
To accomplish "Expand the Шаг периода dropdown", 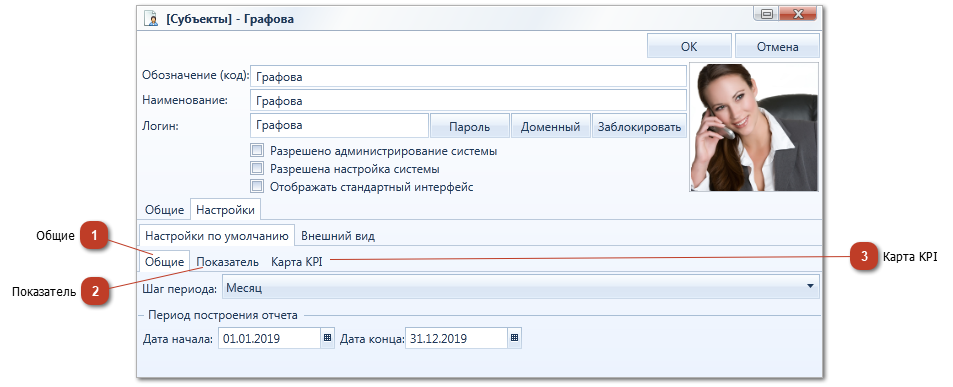I will click(x=810, y=287).
